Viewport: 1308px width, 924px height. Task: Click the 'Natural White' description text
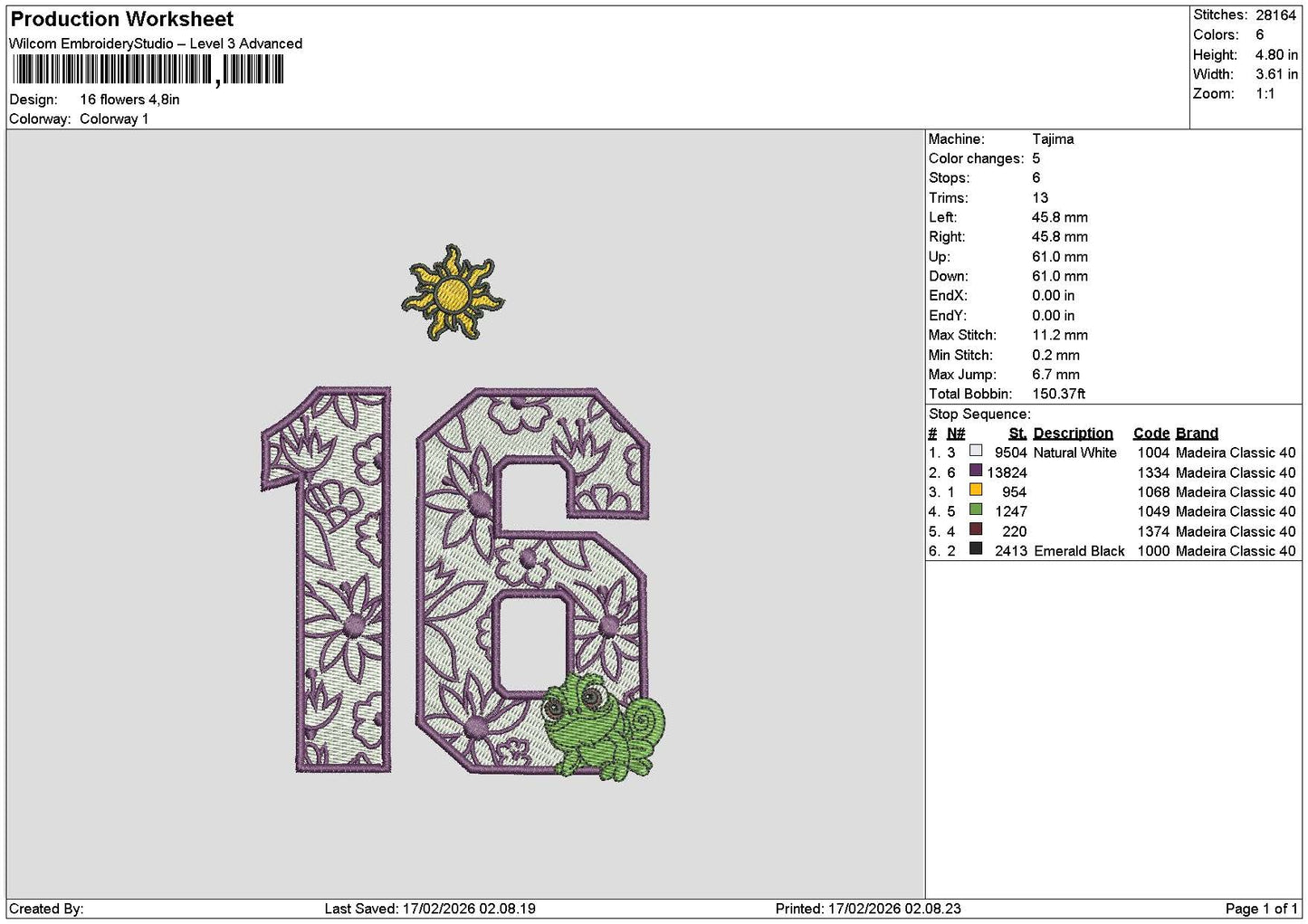point(1074,452)
